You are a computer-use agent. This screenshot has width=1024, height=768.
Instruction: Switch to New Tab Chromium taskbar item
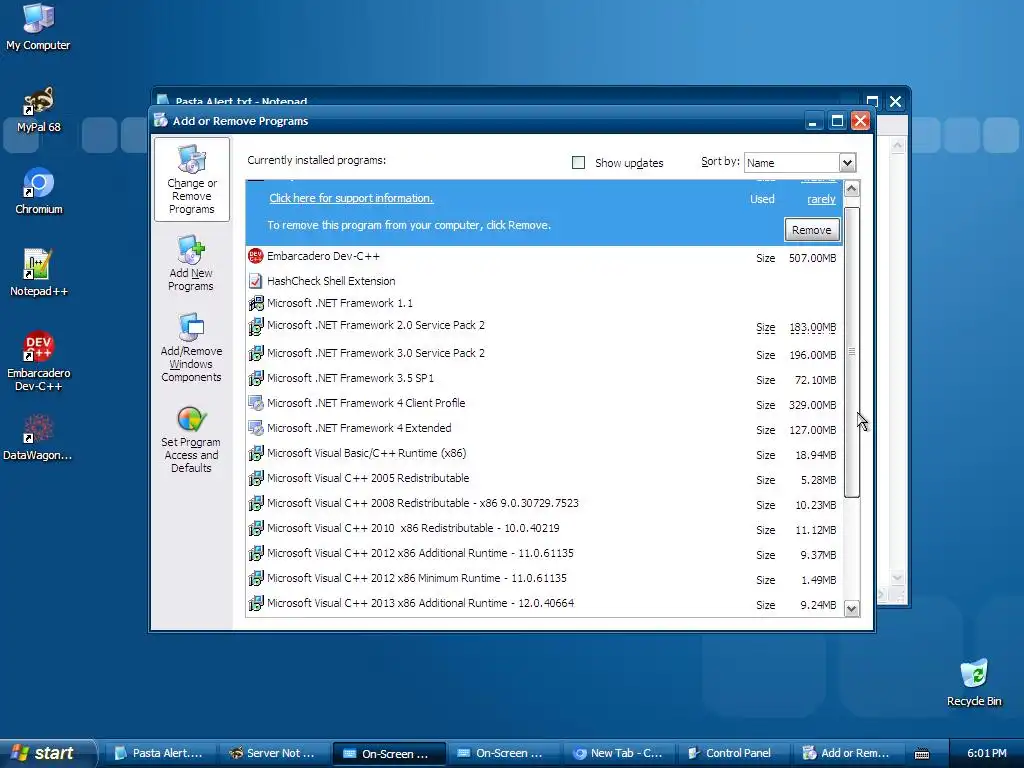(x=618, y=753)
